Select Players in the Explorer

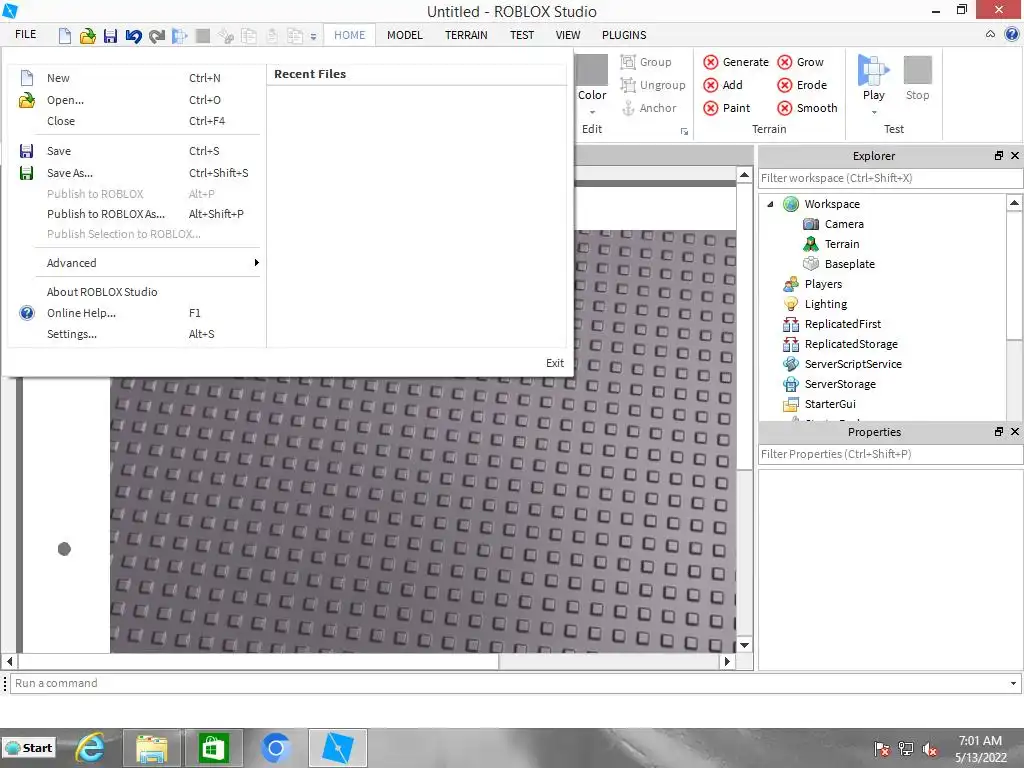pos(812,284)
